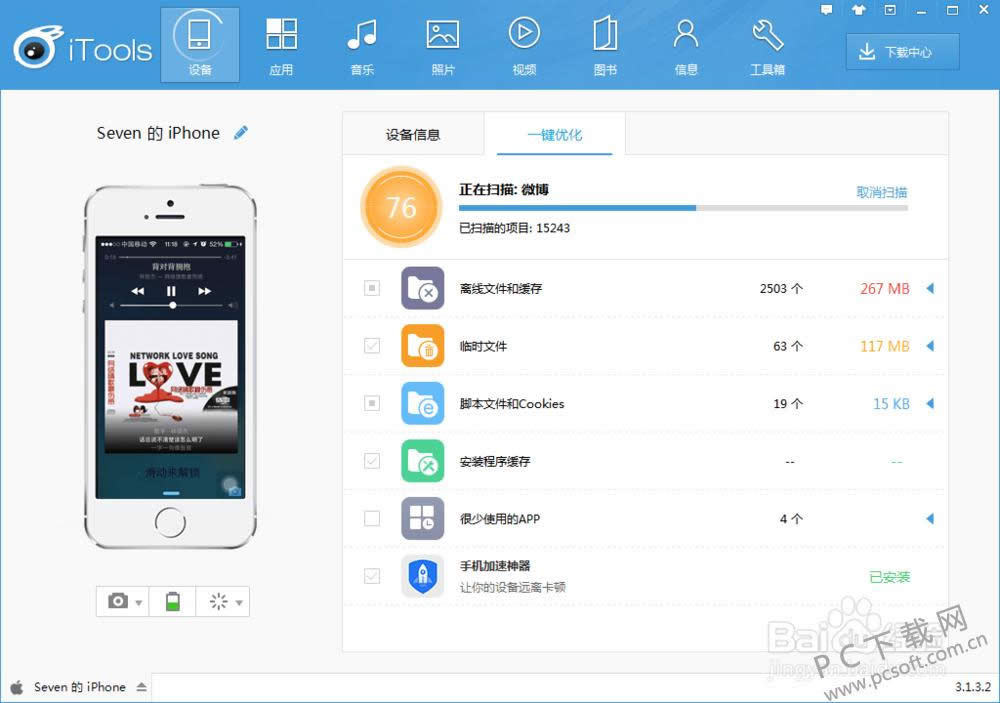
Task: Click the battery status icon below phone
Action: click(x=173, y=601)
